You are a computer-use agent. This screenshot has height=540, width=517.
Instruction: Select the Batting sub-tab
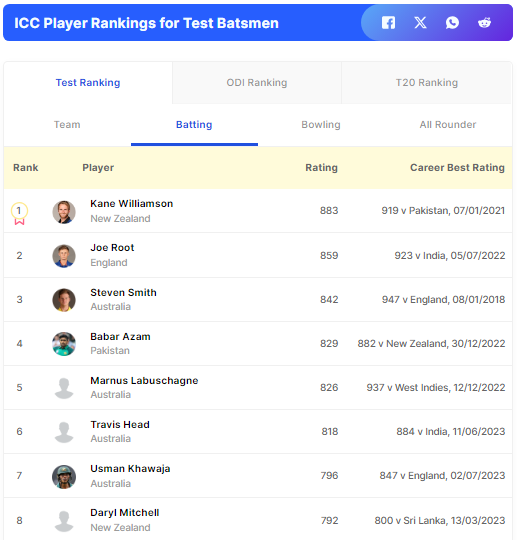194,125
